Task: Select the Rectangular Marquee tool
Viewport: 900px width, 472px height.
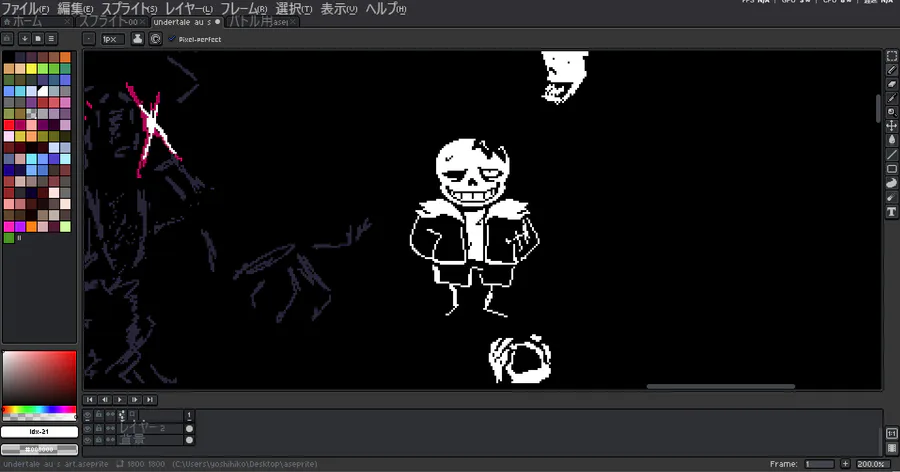Action: click(x=891, y=56)
